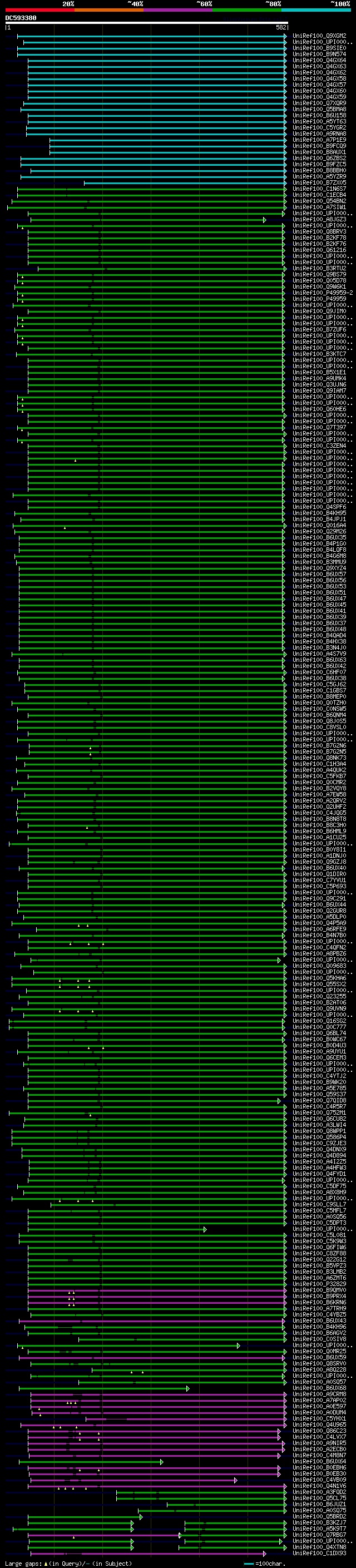
Task: Open hit UniRef100_A7P1E9
Action: pyautogui.click(x=319, y=140)
